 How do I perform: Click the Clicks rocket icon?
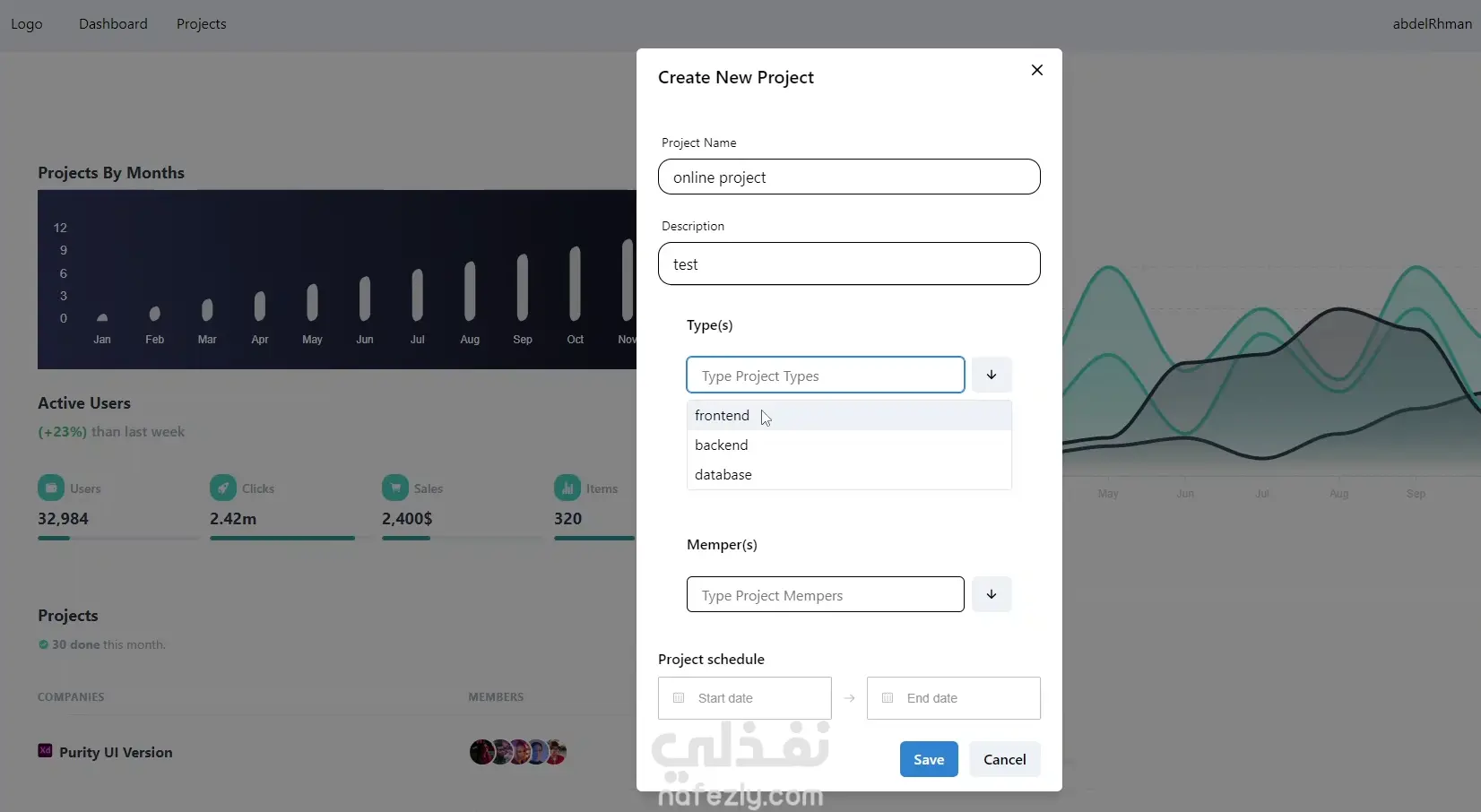click(223, 488)
